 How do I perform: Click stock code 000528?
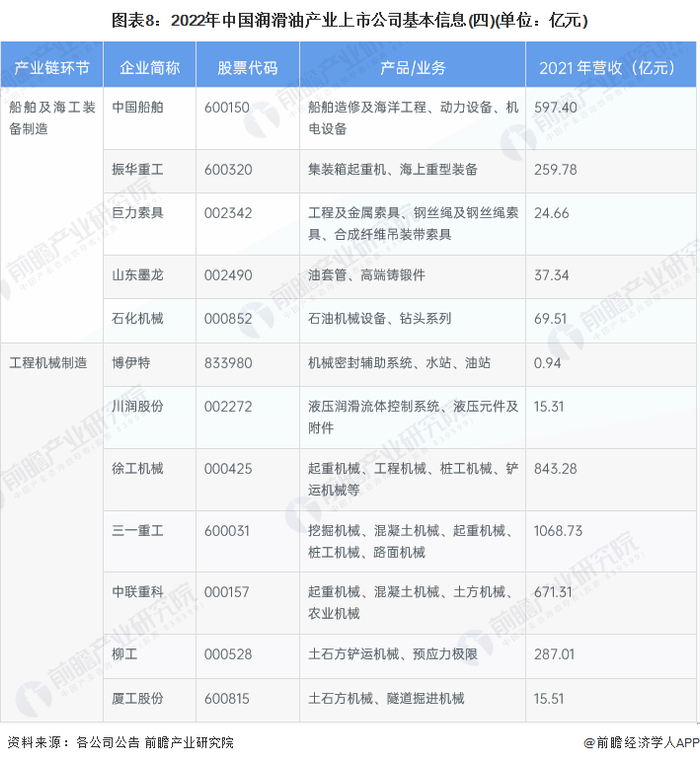click(228, 654)
